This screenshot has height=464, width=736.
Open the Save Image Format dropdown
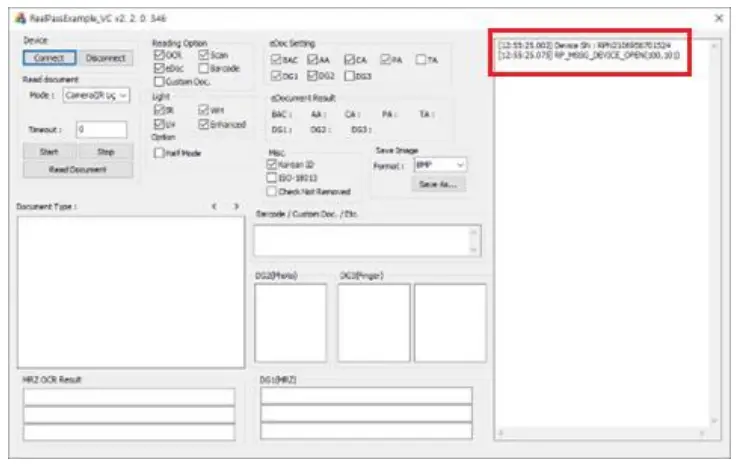(440, 165)
